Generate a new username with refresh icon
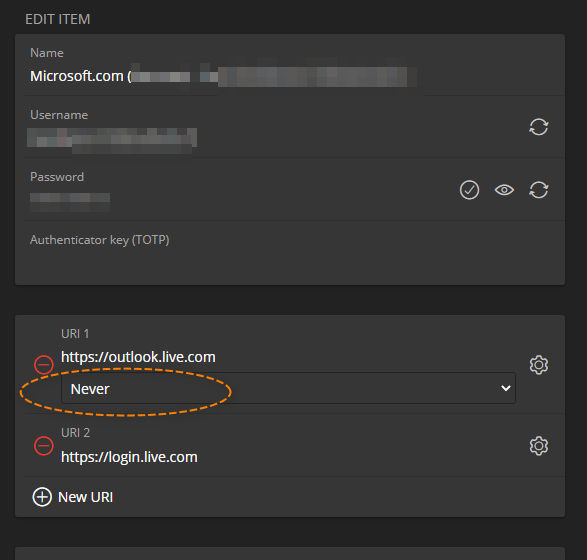Image resolution: width=587 pixels, height=560 pixels. pos(538,127)
